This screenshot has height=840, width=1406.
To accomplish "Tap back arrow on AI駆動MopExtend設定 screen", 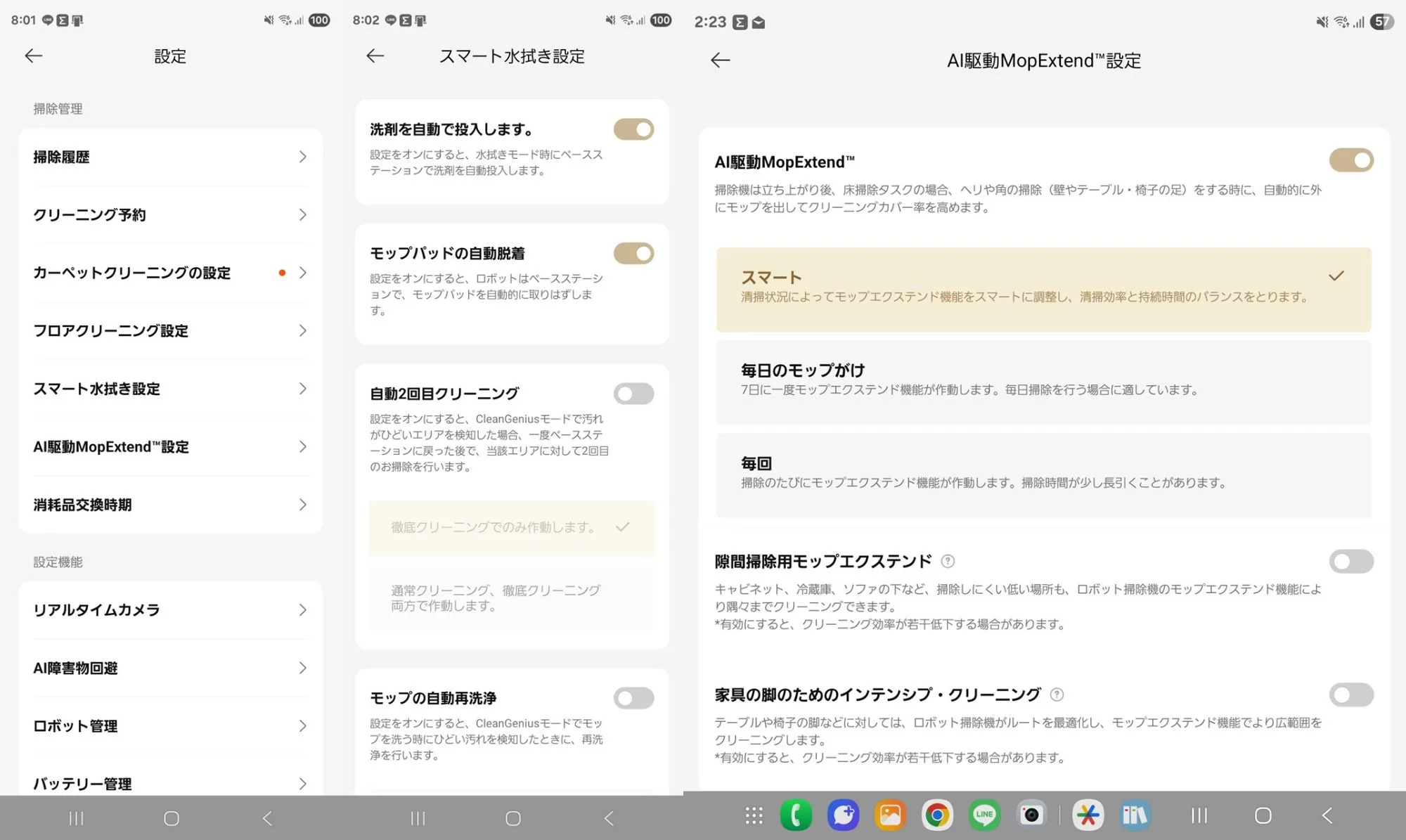I will (720, 60).
